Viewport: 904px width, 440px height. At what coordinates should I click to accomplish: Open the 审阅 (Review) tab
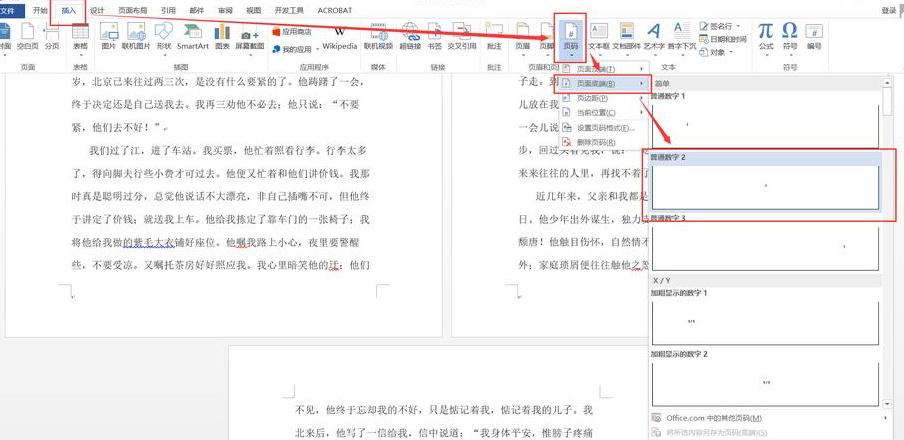pos(225,10)
